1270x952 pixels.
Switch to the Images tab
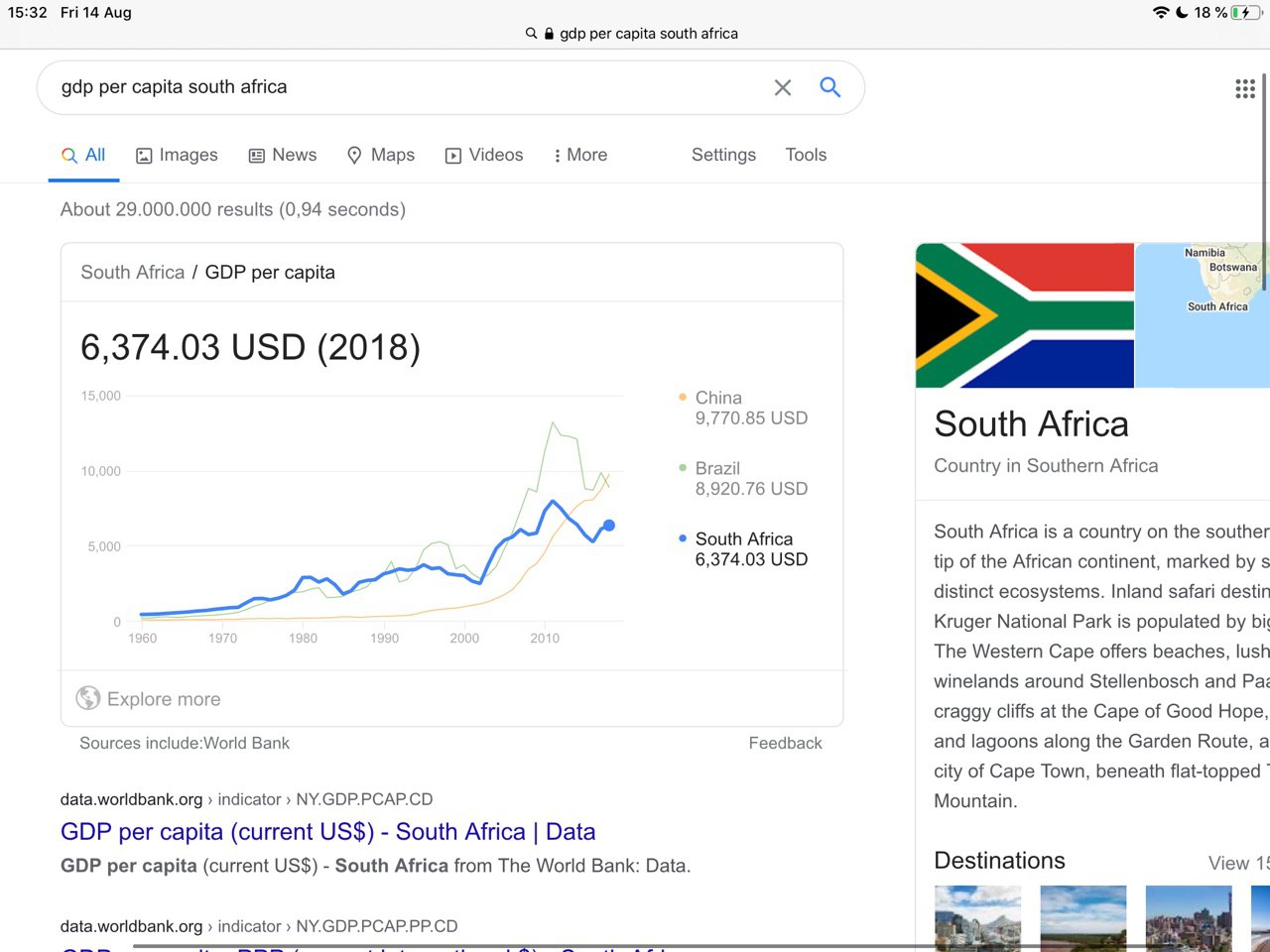pyautogui.click(x=177, y=155)
